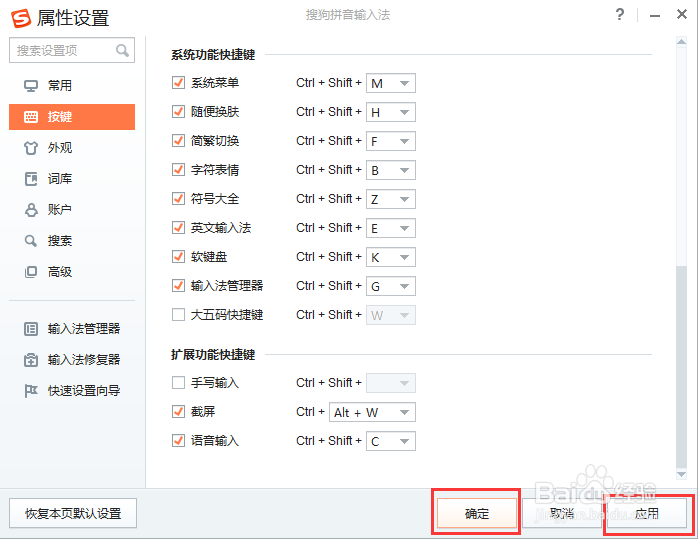This screenshot has height=539, width=698.
Task: Toggle the 字符表情 checkbox
Action: pos(179,170)
